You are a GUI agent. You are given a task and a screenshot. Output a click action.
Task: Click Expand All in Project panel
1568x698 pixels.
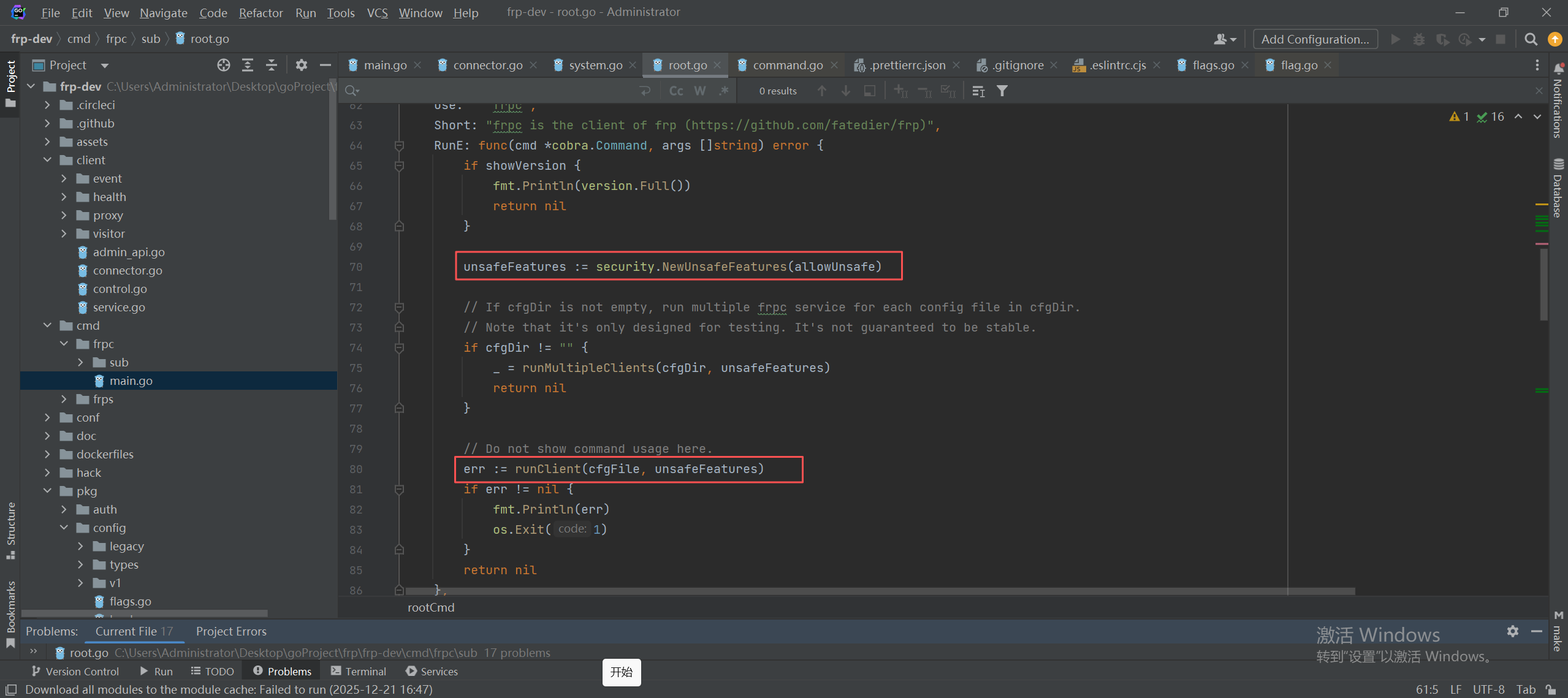(x=248, y=65)
